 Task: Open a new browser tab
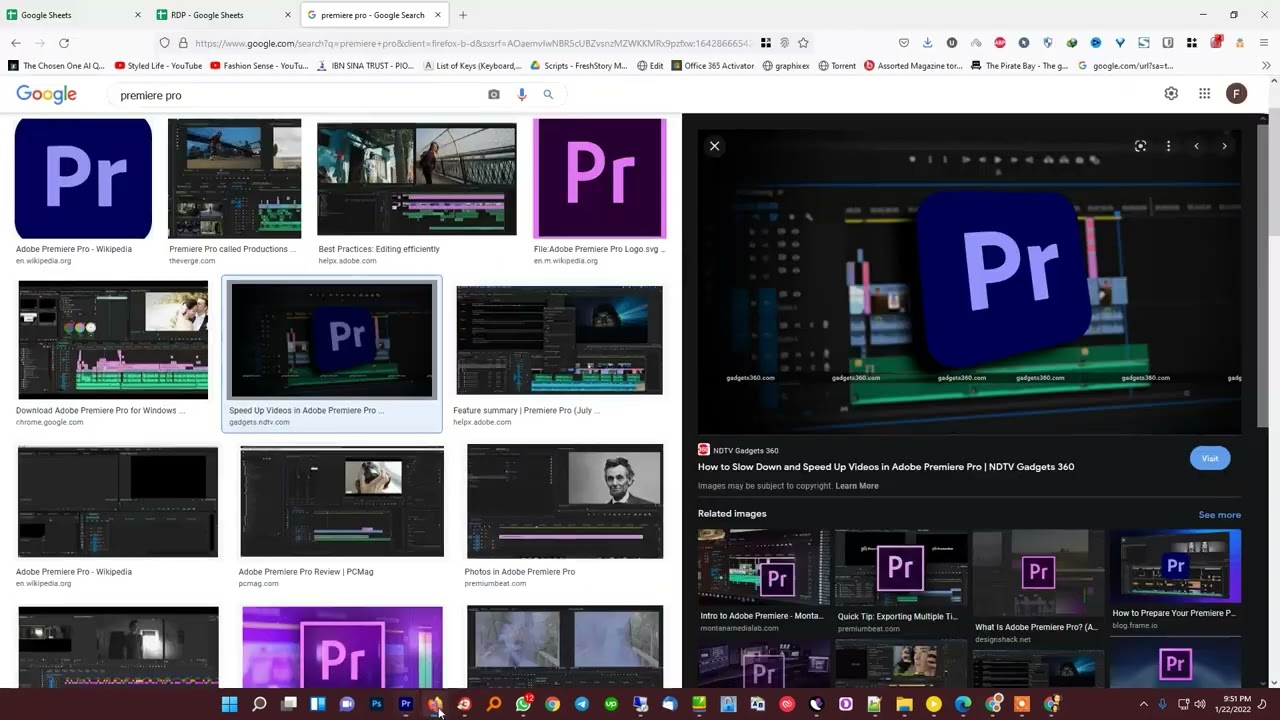coord(462,15)
